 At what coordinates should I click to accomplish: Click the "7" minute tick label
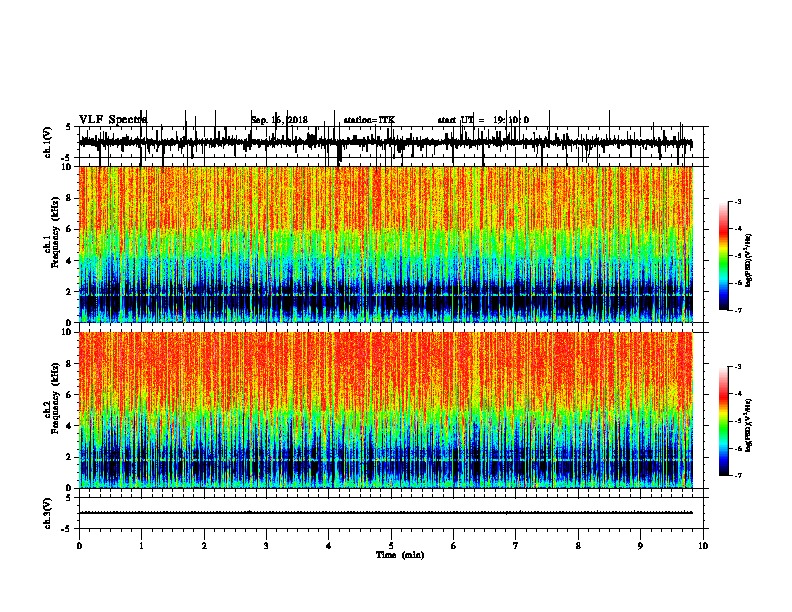point(516,546)
